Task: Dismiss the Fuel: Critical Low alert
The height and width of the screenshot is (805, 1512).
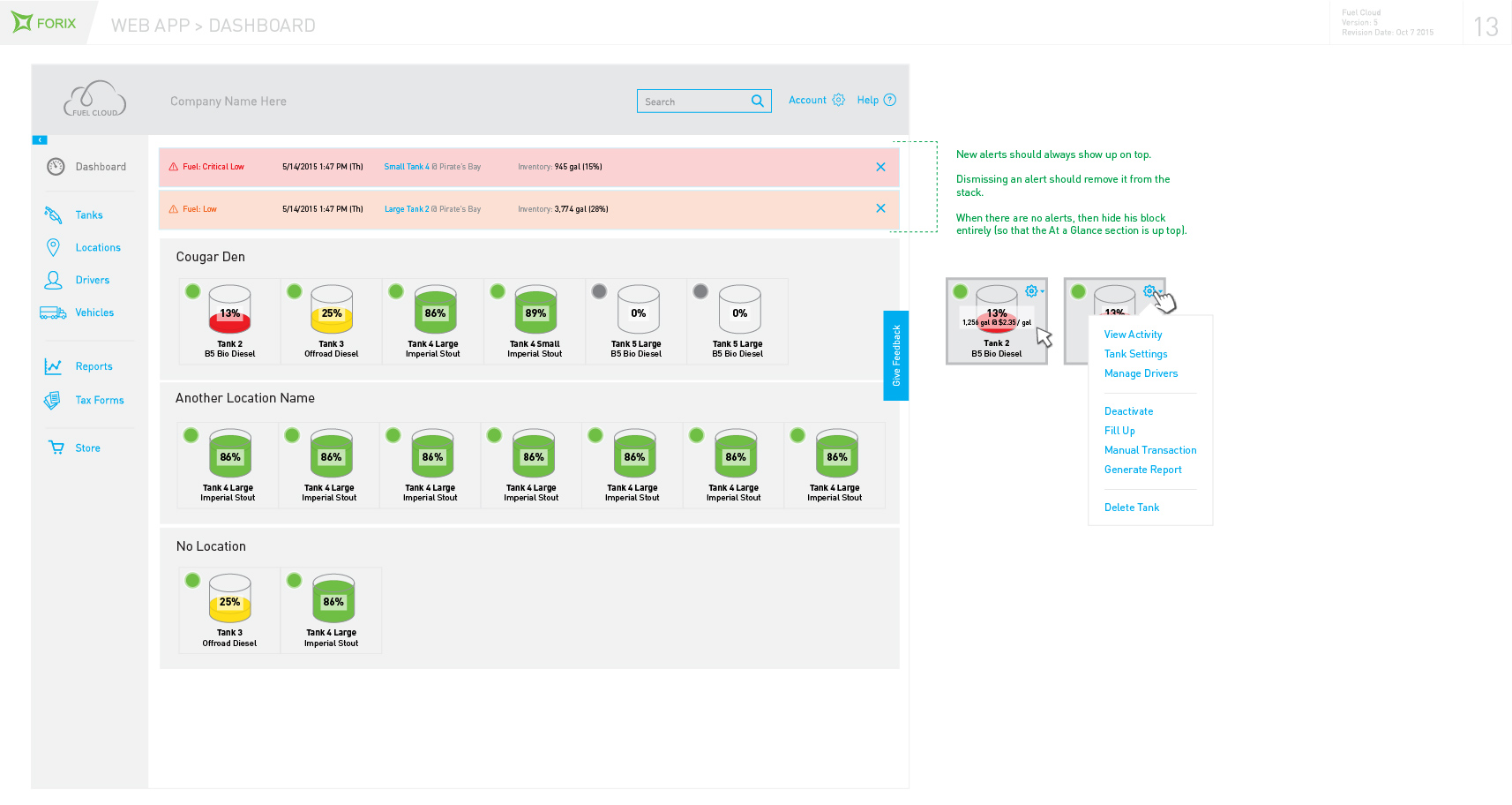Action: 880,167
